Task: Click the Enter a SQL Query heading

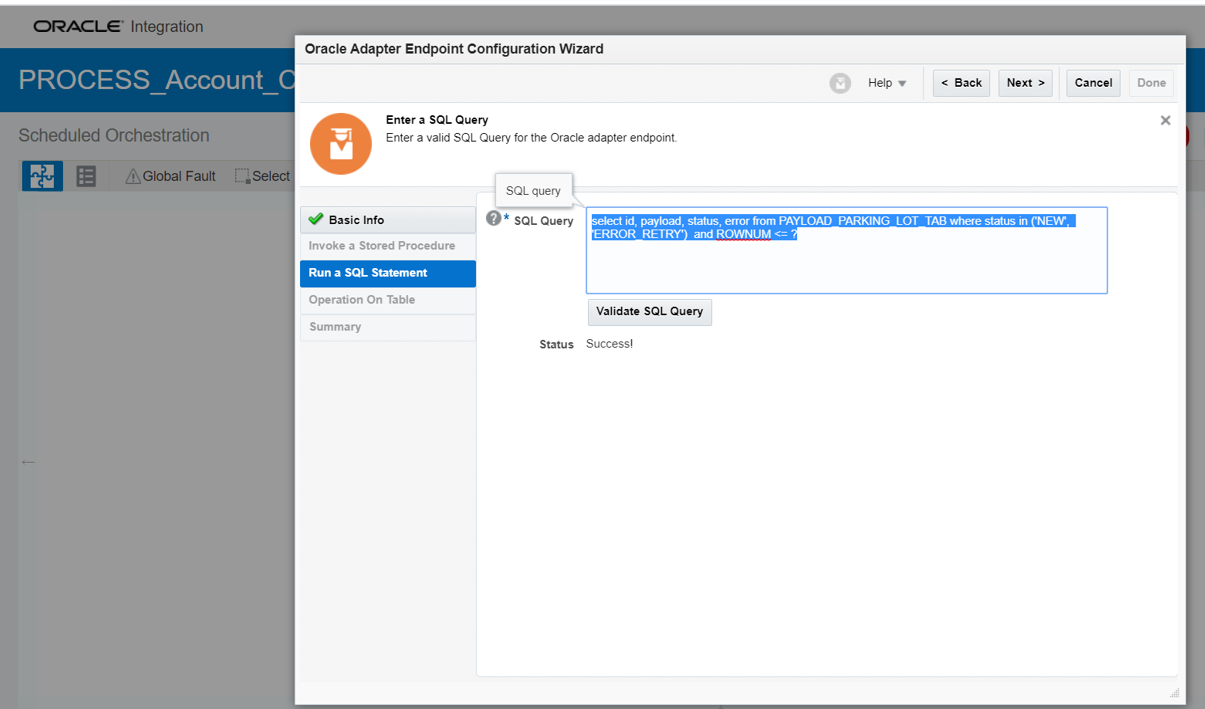Action: click(437, 120)
